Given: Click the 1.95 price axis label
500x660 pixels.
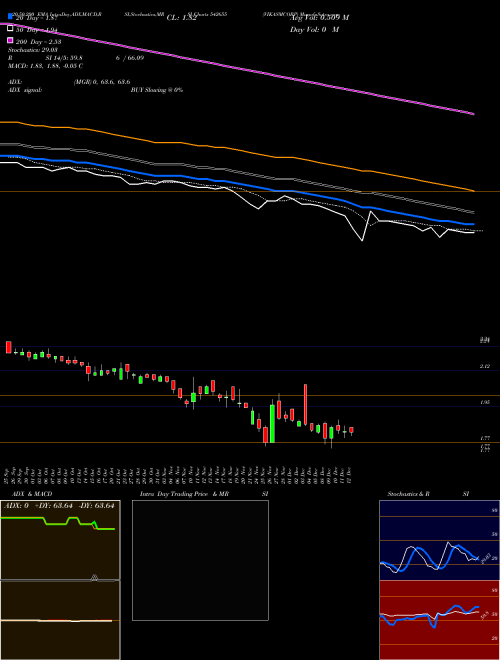Looking at the screenshot, I should click(485, 403).
